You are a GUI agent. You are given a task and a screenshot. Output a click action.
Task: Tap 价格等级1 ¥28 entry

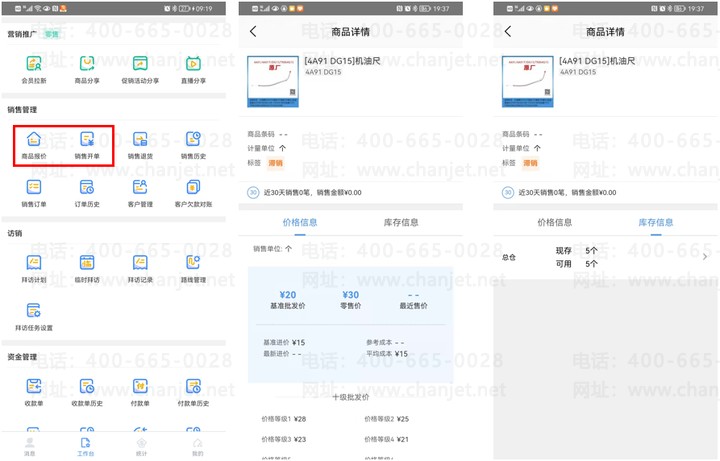click(284, 419)
